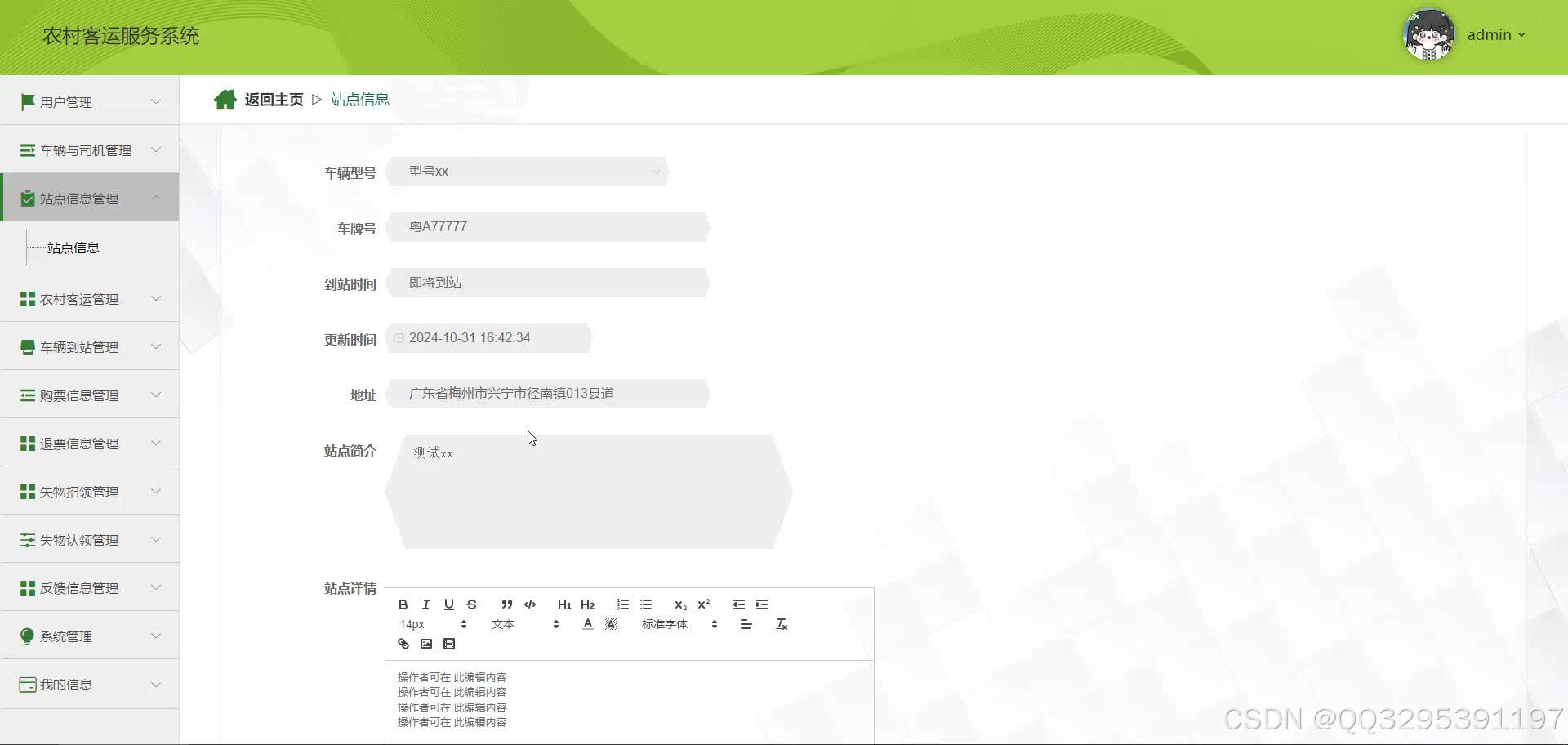Expand 用户管理 menu

(90, 101)
